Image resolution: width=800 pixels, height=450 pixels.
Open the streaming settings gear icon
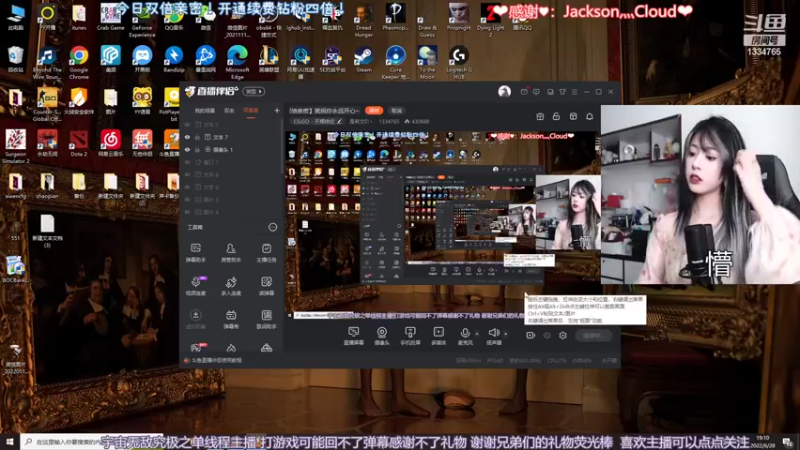point(563,335)
